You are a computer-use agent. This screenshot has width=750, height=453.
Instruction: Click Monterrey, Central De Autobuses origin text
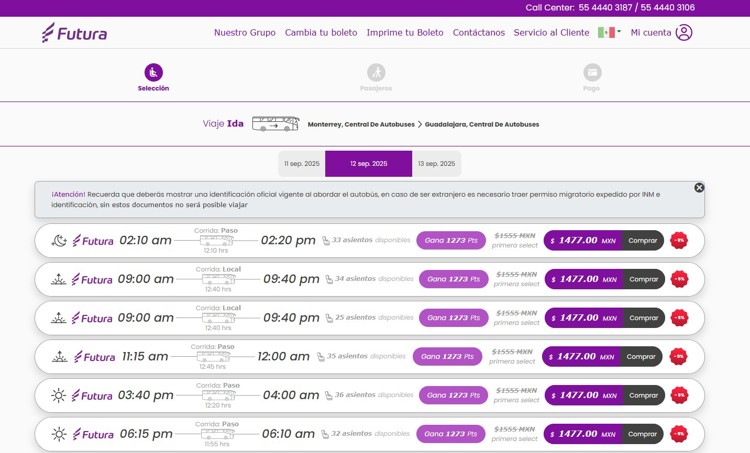(361, 124)
